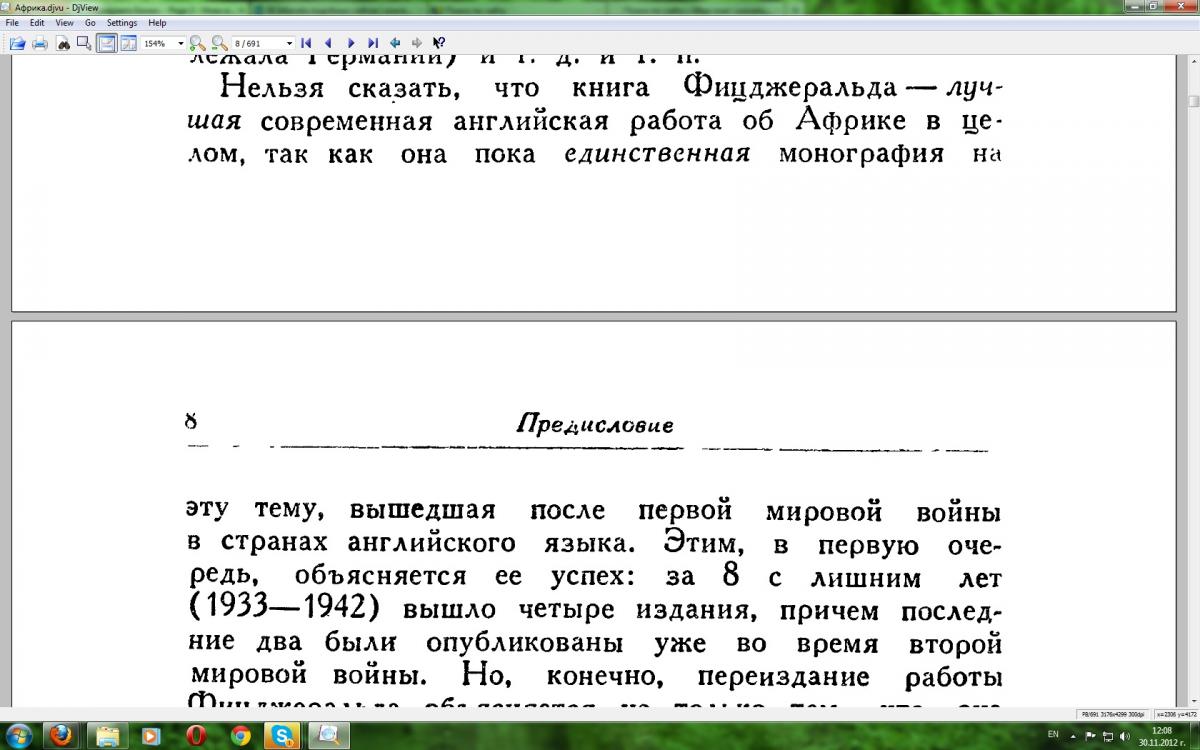The image size is (1200, 750).
Task: Jump to the last page
Action: click(373, 43)
